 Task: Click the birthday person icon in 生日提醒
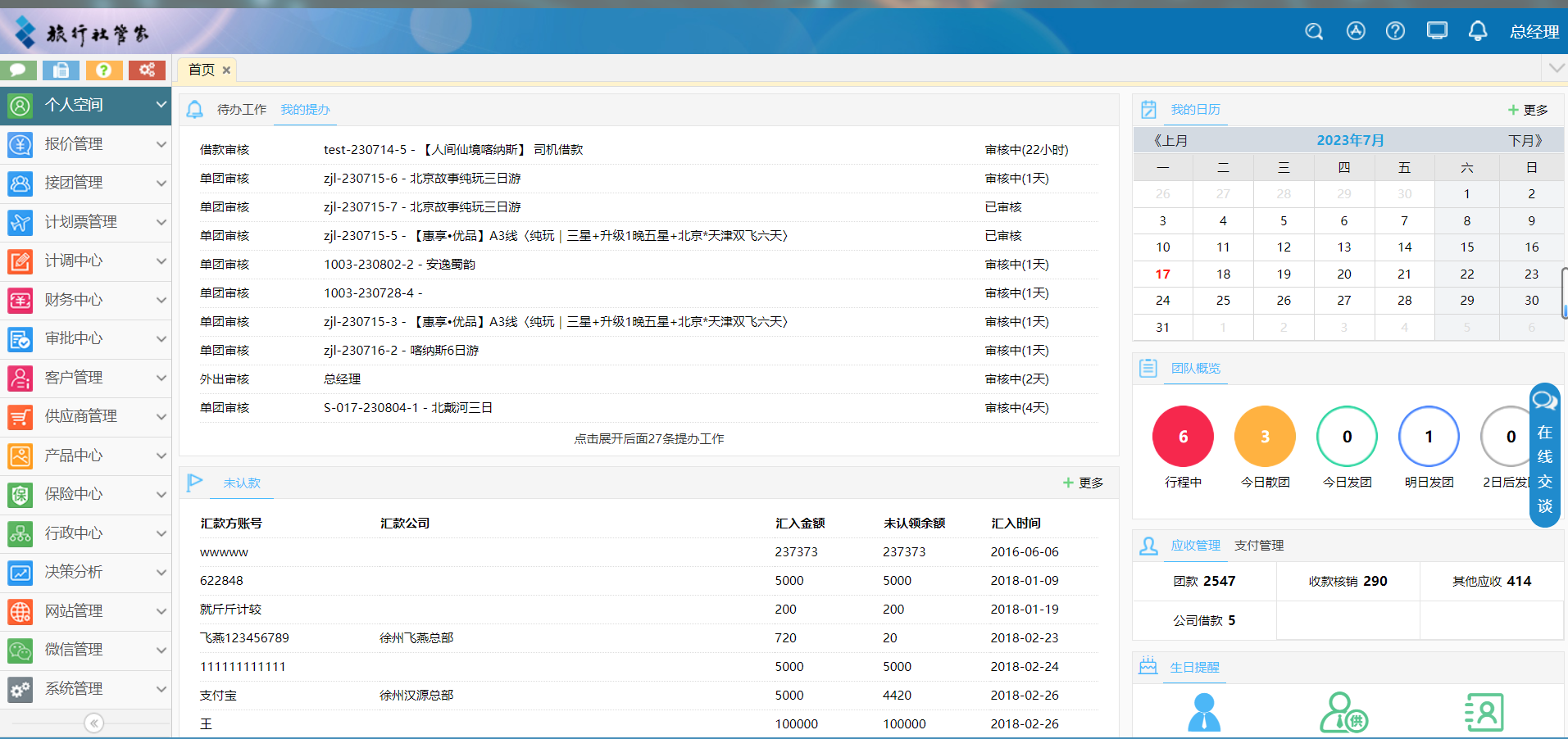tap(1204, 712)
